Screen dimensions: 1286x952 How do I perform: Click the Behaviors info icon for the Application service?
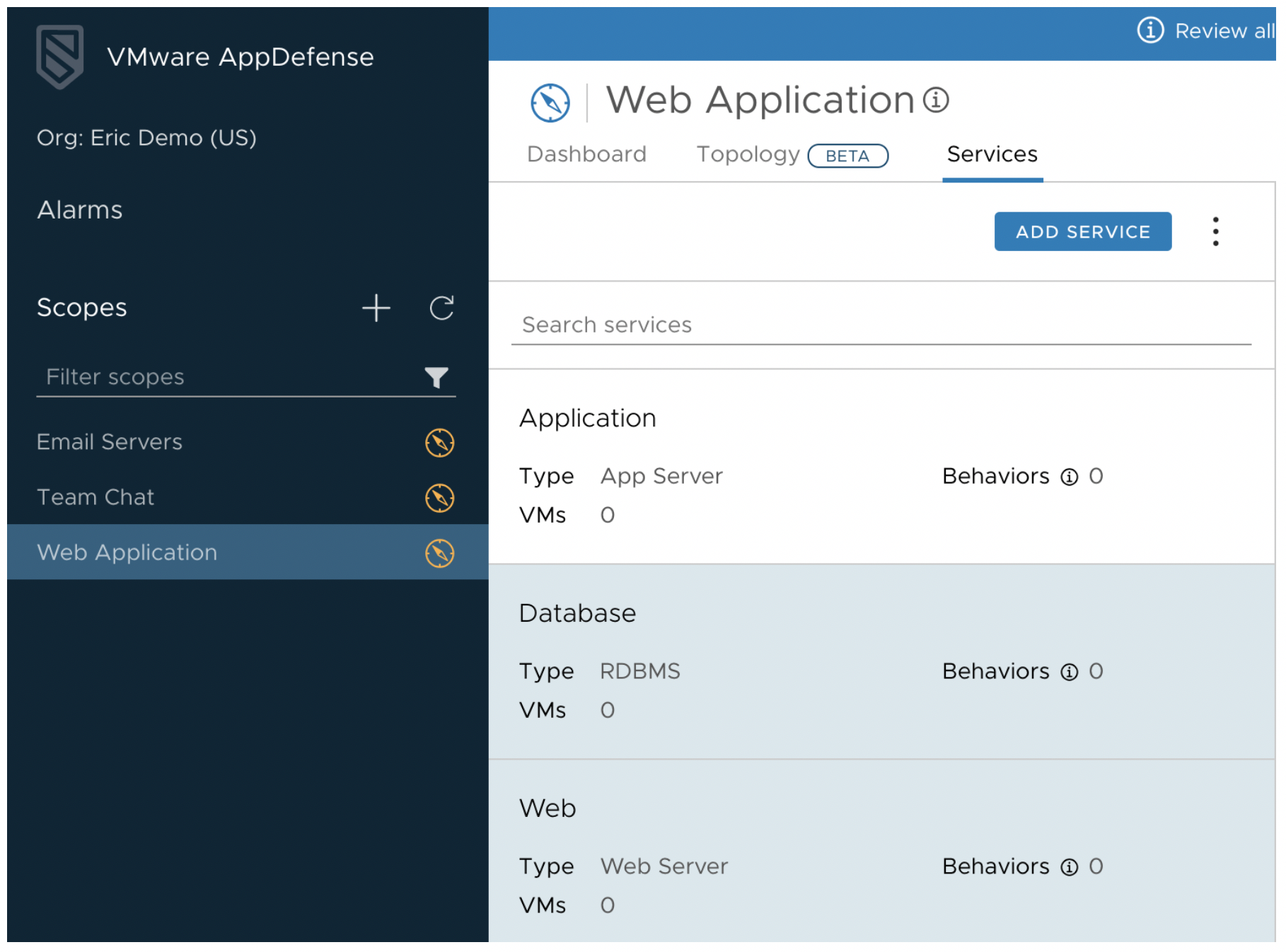[1068, 477]
